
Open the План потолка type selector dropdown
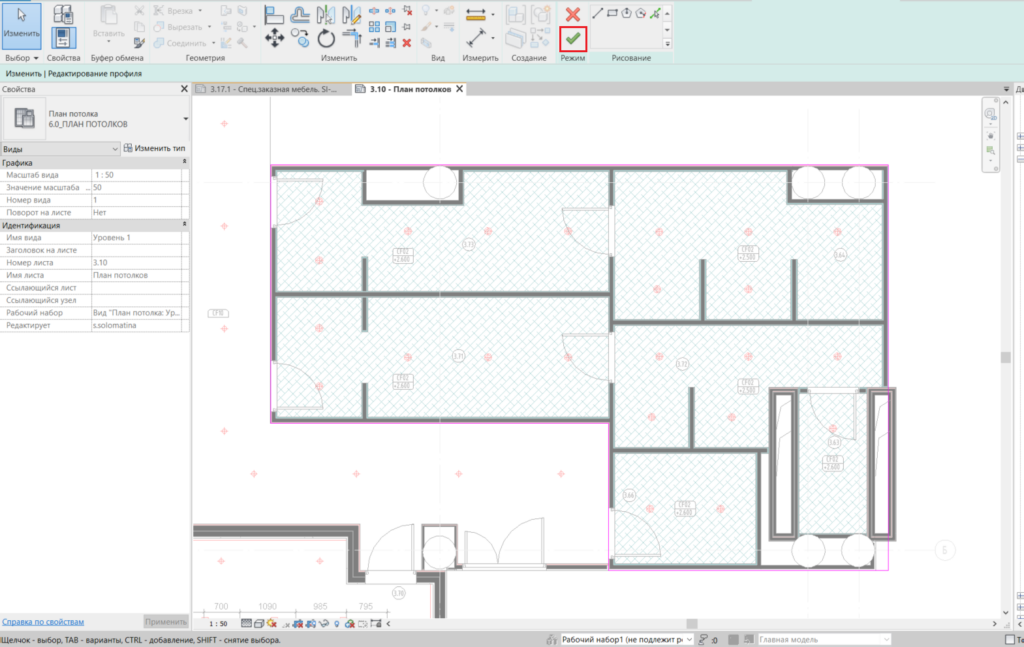[185, 119]
